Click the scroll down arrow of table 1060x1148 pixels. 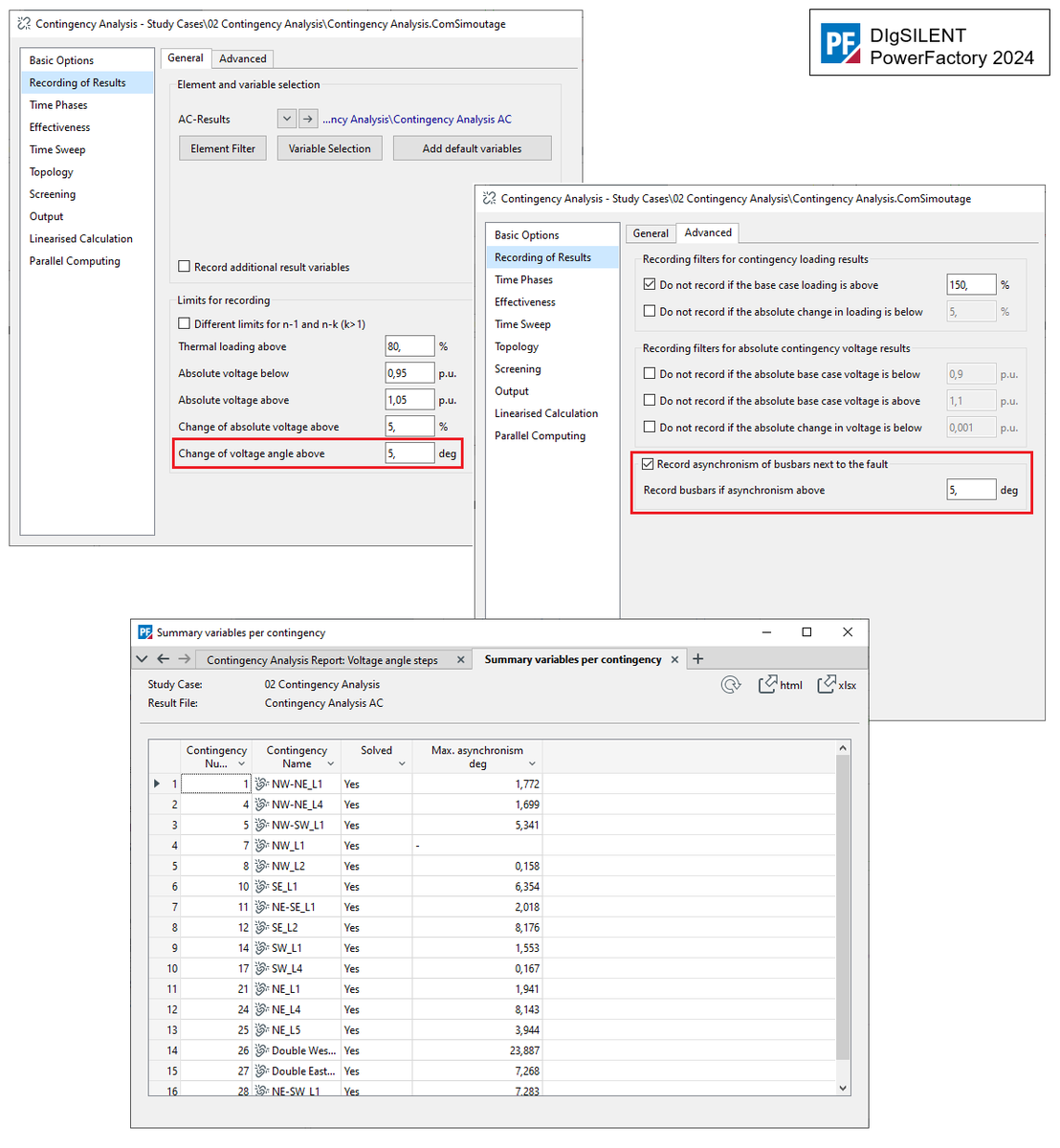(843, 1088)
